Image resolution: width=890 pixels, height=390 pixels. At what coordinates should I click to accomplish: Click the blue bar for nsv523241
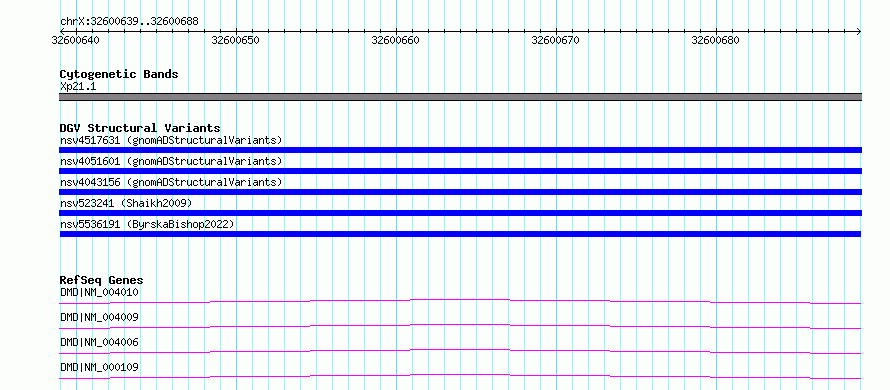[x=460, y=213]
